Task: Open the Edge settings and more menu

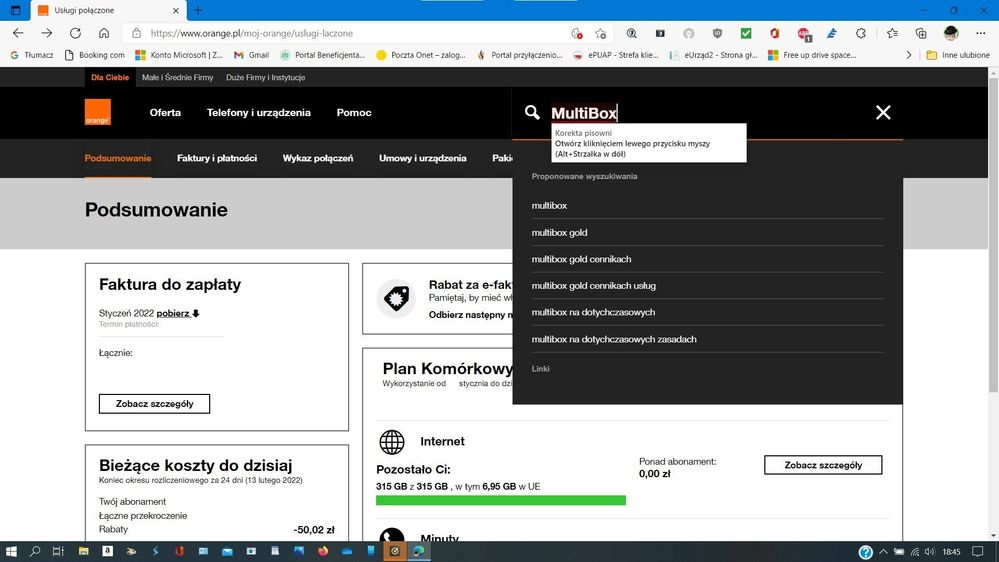Action: click(x=979, y=33)
